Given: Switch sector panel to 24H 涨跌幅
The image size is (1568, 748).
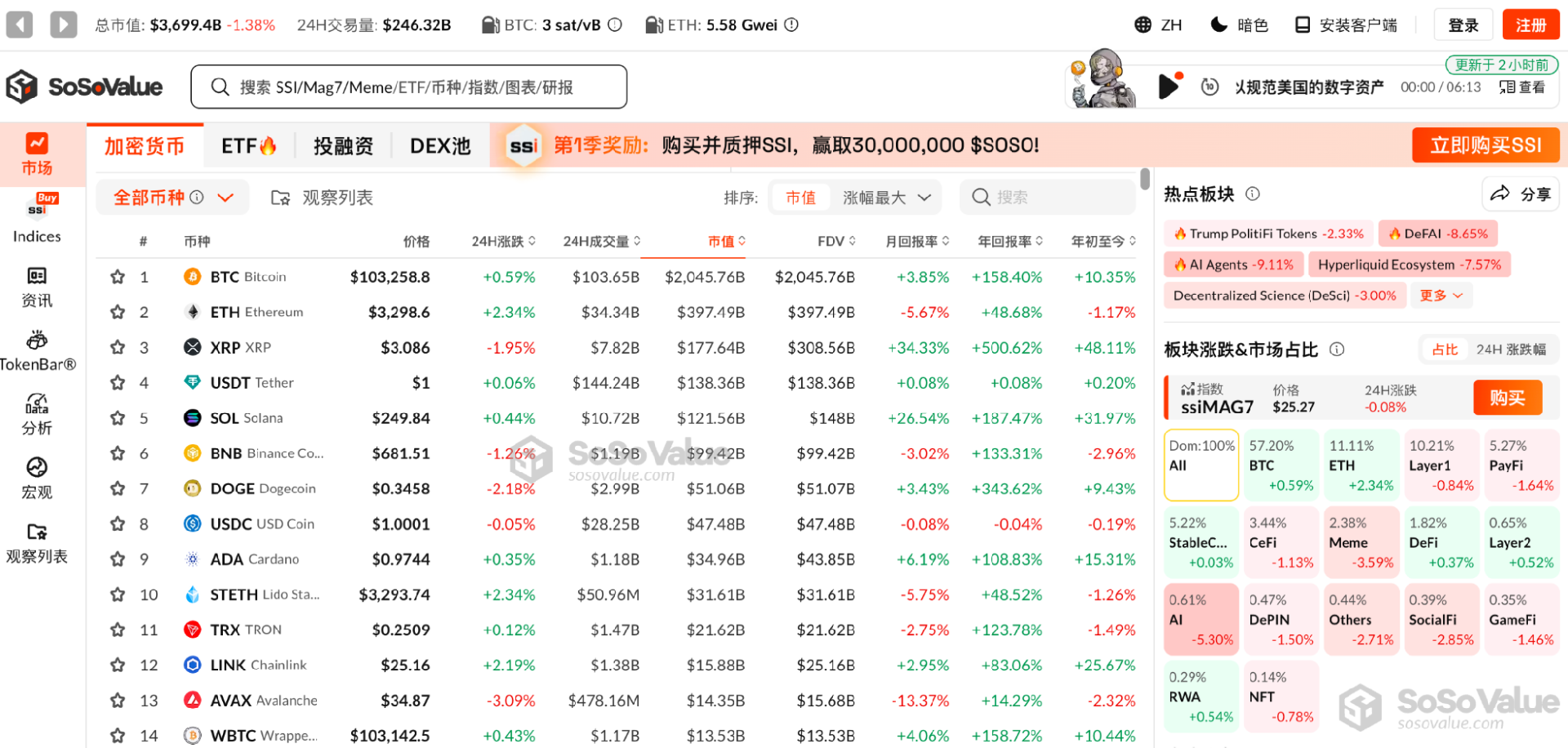Looking at the screenshot, I should (x=1511, y=350).
